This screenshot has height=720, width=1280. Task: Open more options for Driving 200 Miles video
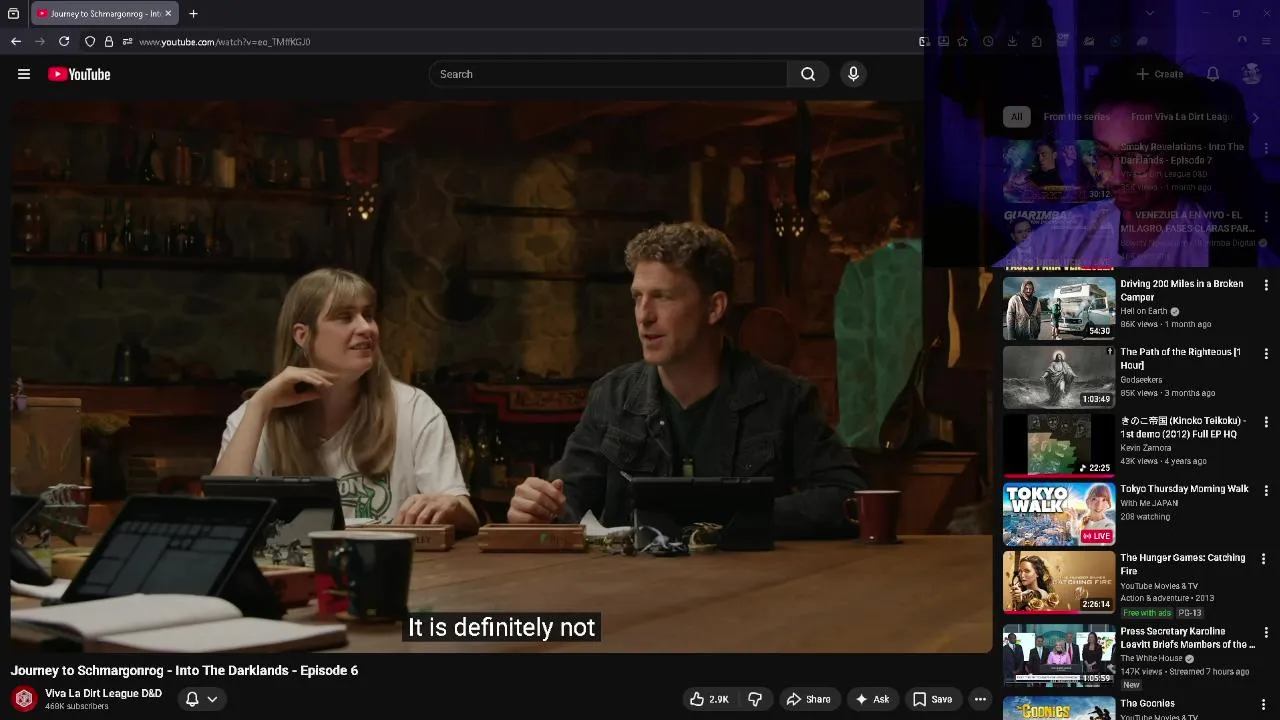1266,285
